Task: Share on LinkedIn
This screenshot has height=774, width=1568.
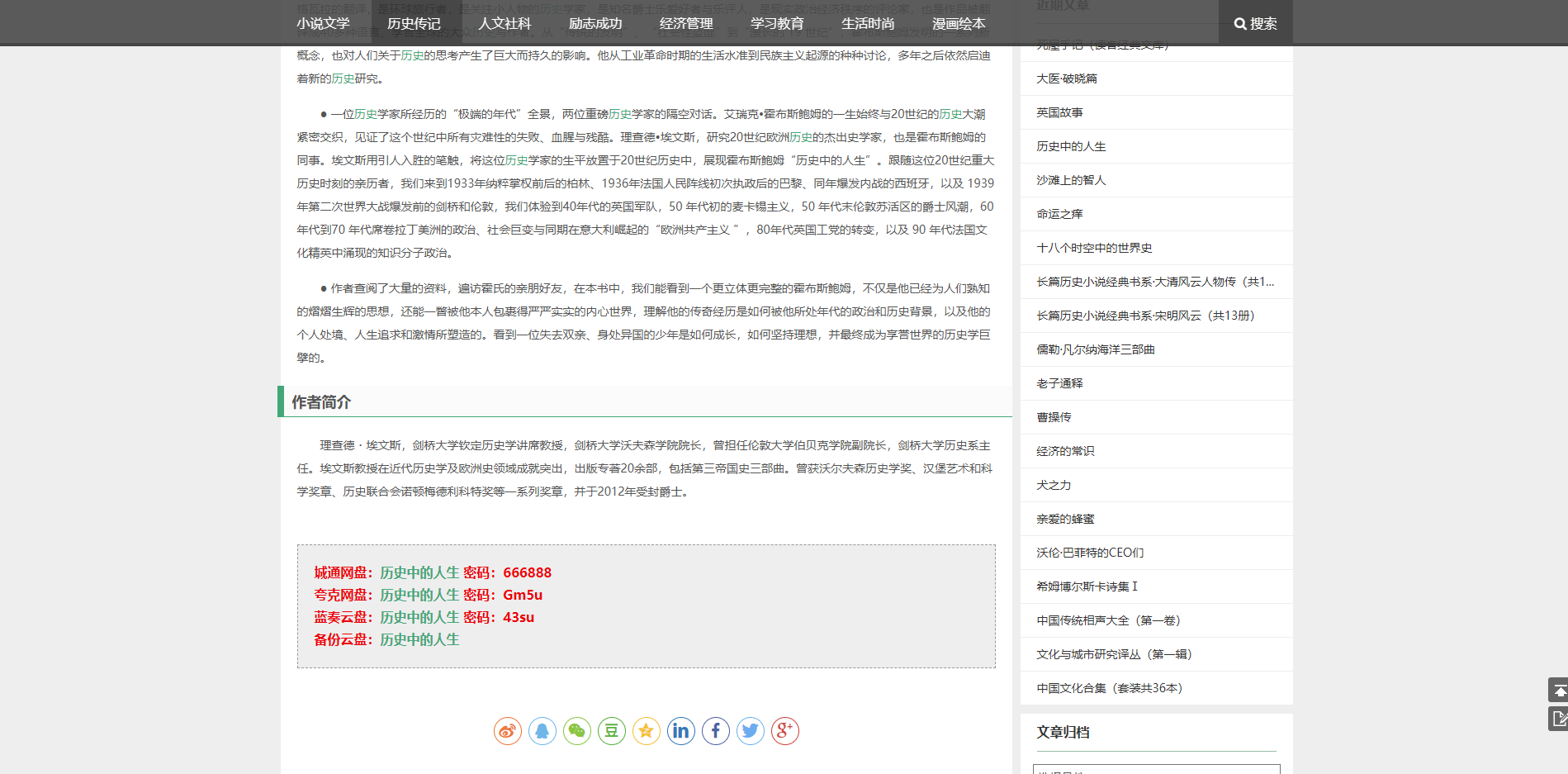Action: point(681,731)
